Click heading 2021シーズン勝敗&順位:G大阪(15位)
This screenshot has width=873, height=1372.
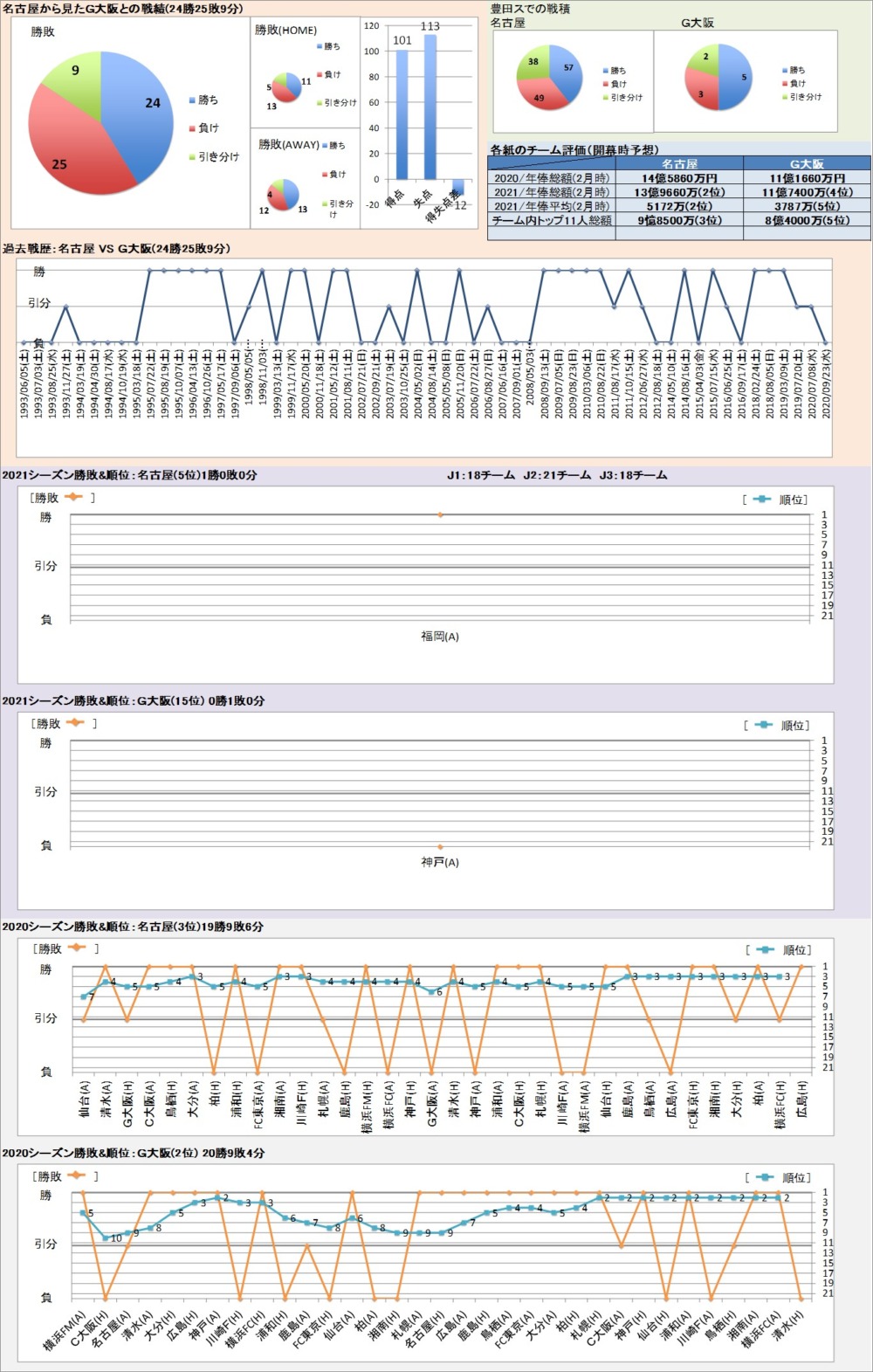[x=133, y=700]
